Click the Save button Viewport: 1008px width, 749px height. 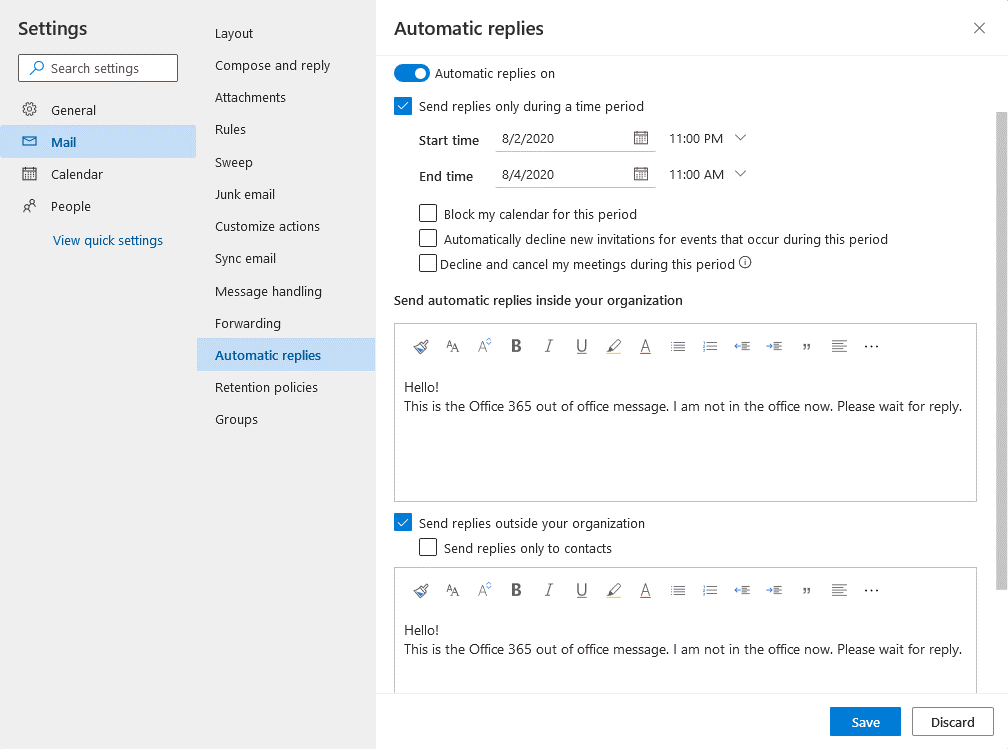pyautogui.click(x=865, y=722)
